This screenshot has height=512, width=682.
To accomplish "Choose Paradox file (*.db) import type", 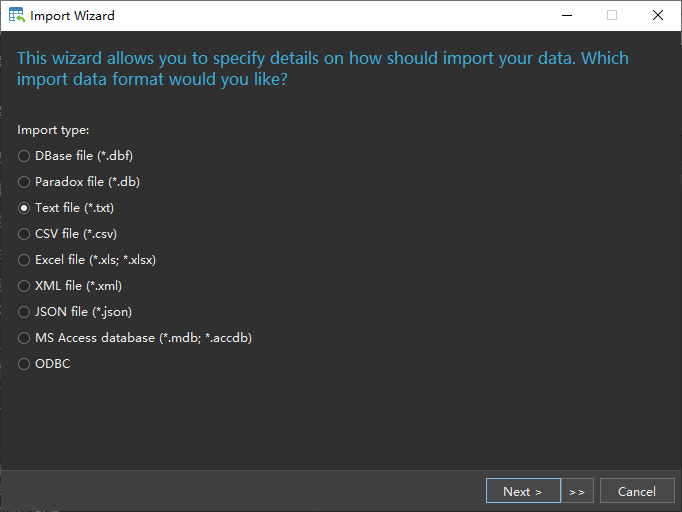I will pos(24,182).
